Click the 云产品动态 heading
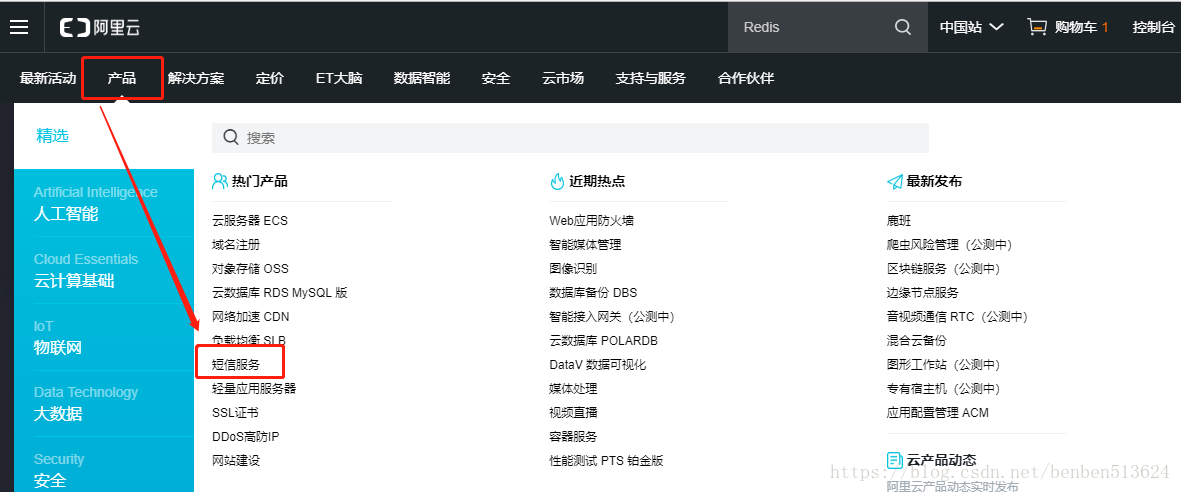Screen dimensions: 1181x492 941,460
